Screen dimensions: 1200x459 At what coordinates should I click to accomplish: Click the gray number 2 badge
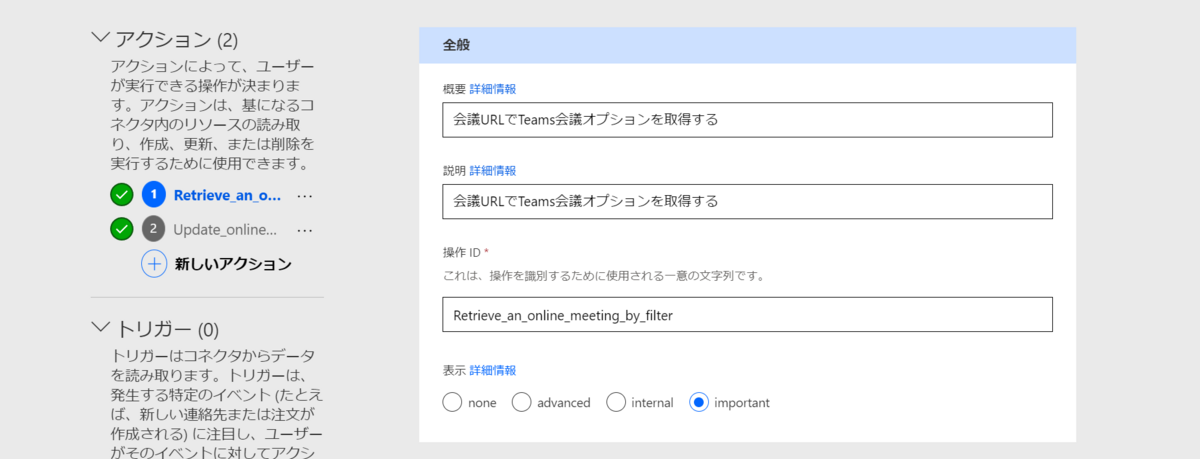[154, 229]
